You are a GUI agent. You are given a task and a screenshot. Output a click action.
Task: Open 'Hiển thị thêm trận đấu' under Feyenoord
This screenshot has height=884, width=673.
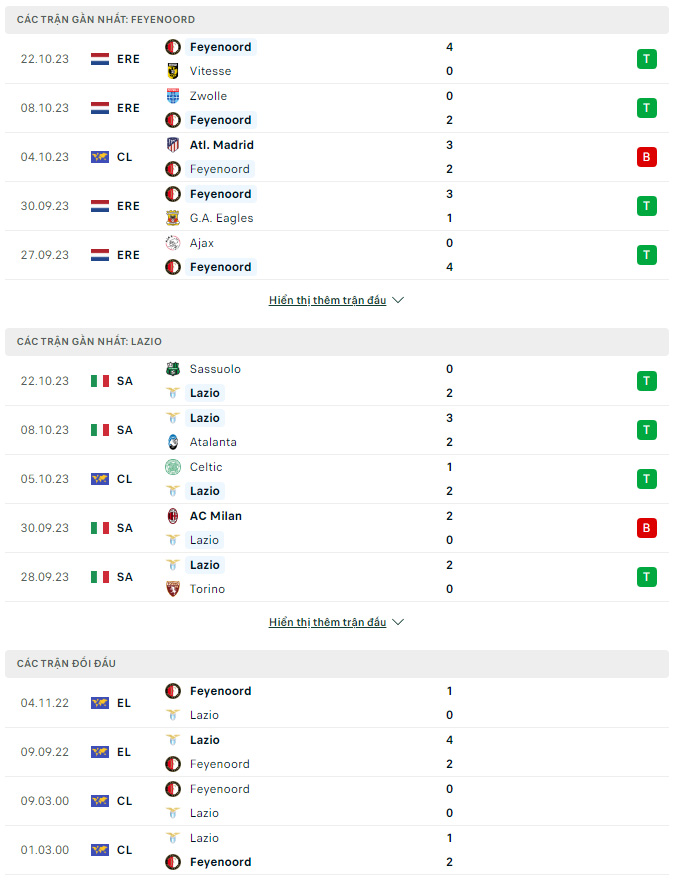pos(327,300)
